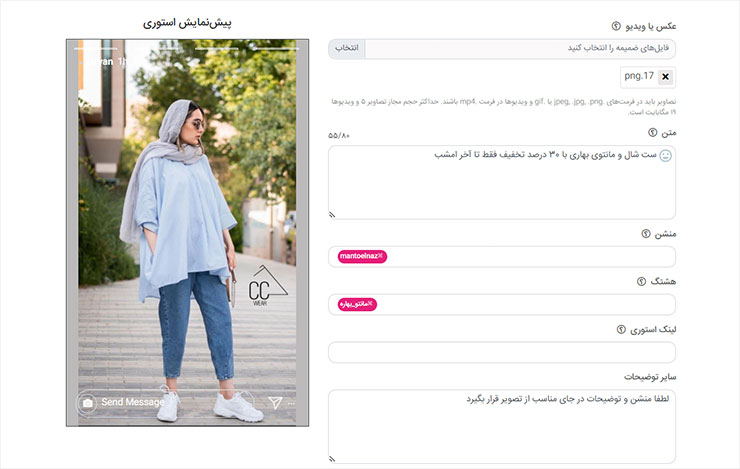Click the file attachment input field
The width and height of the screenshot is (740, 469).
[520, 49]
